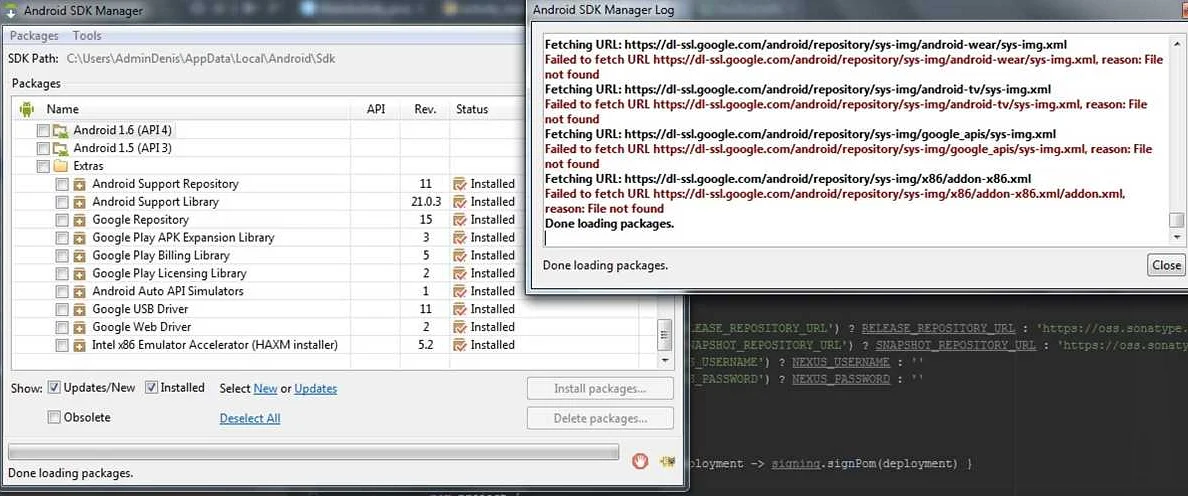Check the Android 1.6 (API 4) checkbox

point(43,130)
